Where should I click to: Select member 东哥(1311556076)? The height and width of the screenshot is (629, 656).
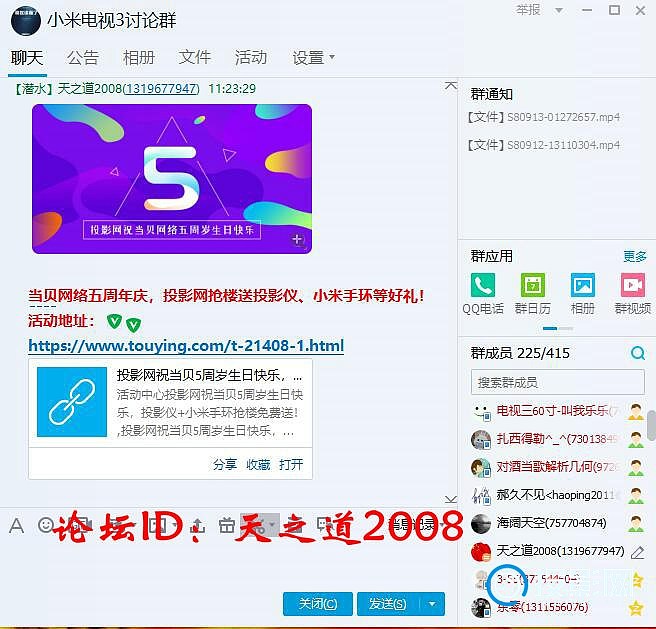[x=558, y=608]
